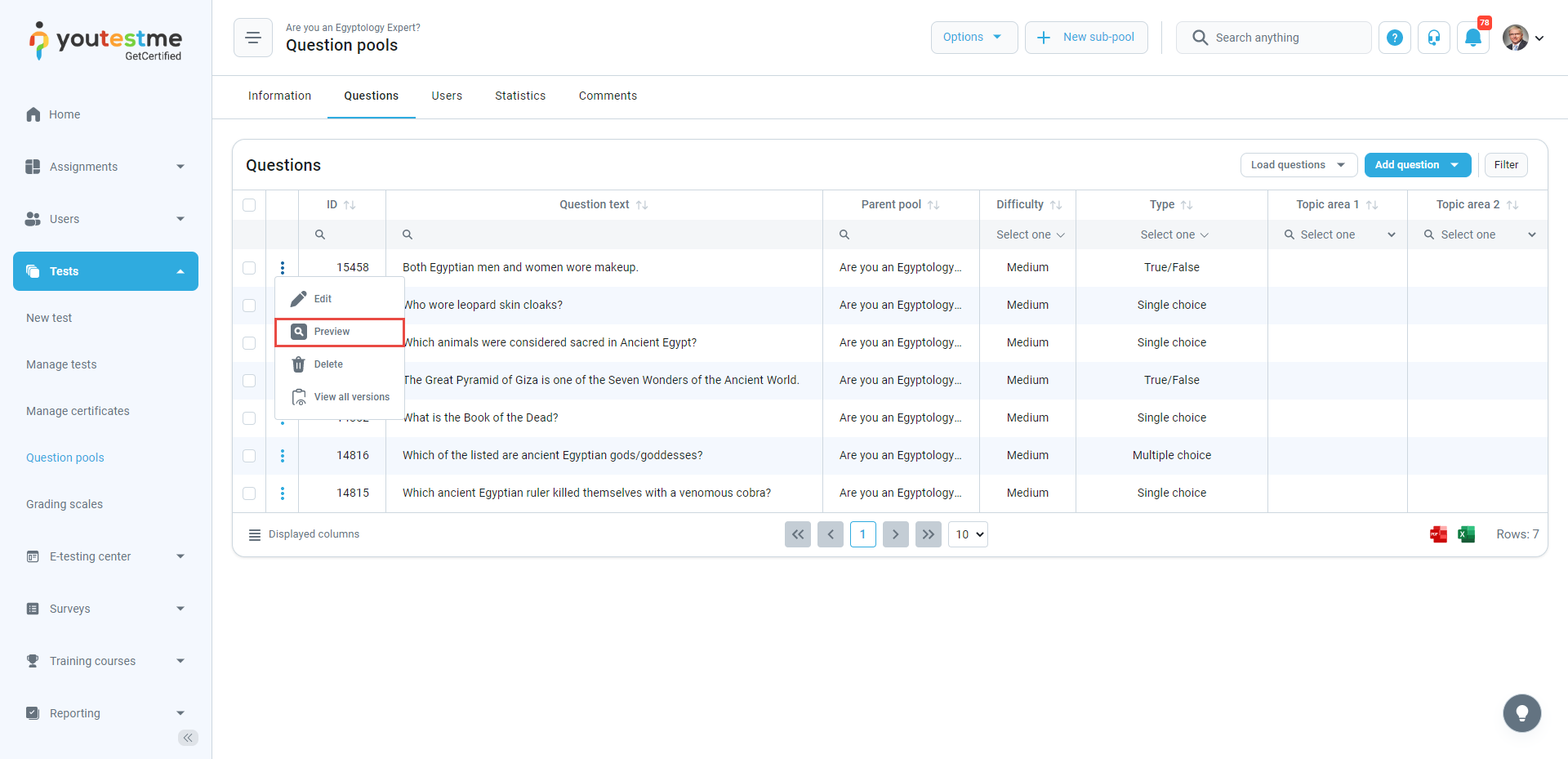The height and width of the screenshot is (759, 1568).
Task: Click the headset support icon
Action: tap(1434, 38)
